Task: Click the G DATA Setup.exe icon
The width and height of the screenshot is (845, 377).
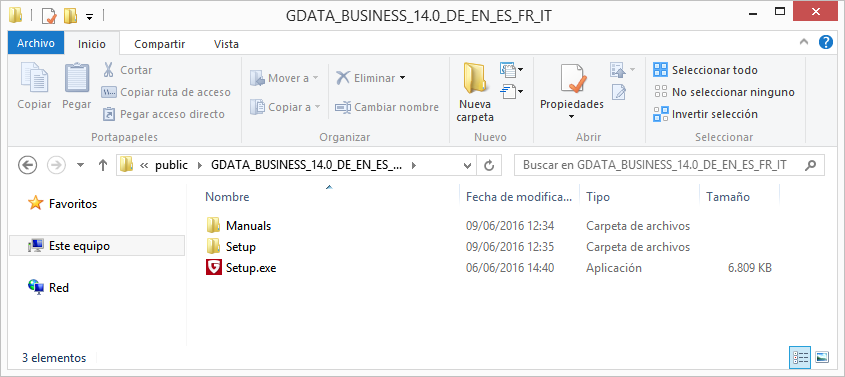Action: coord(213,267)
